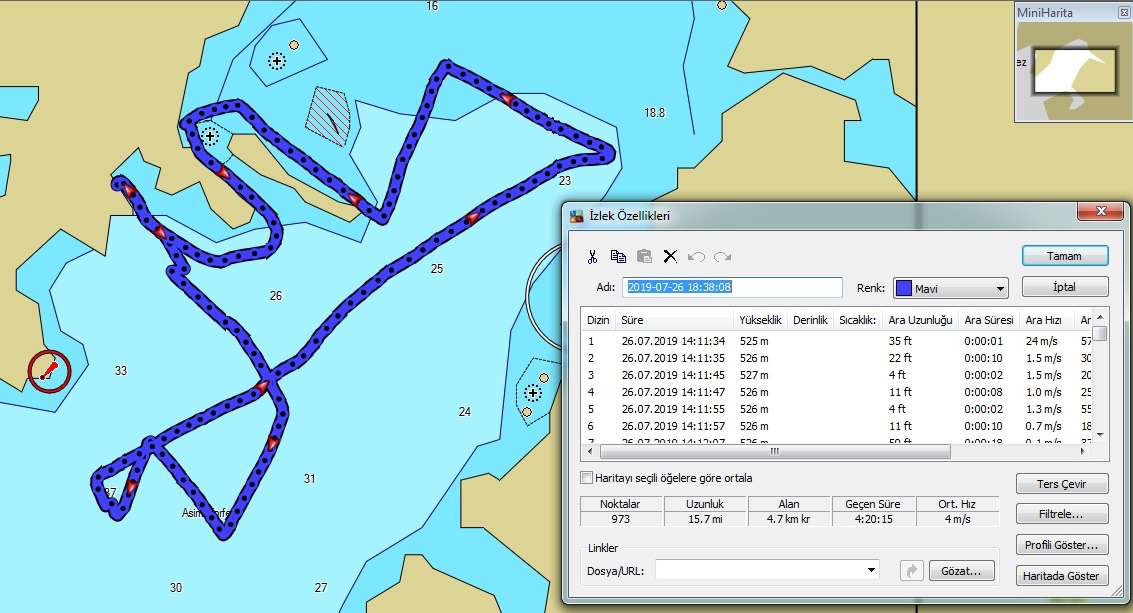Click the Undo arrow icon

tap(696, 257)
